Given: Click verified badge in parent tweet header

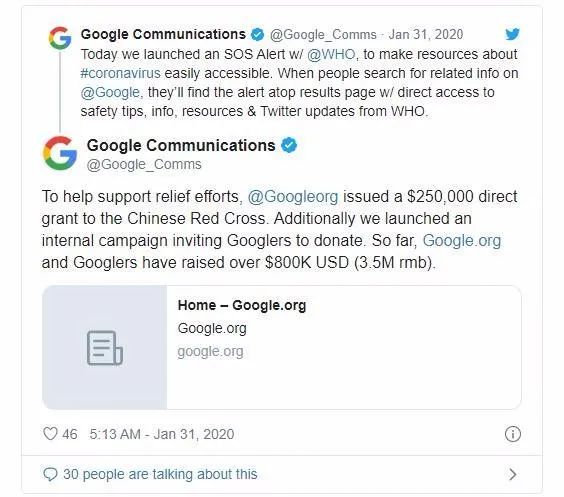Looking at the screenshot, I should [257, 35].
